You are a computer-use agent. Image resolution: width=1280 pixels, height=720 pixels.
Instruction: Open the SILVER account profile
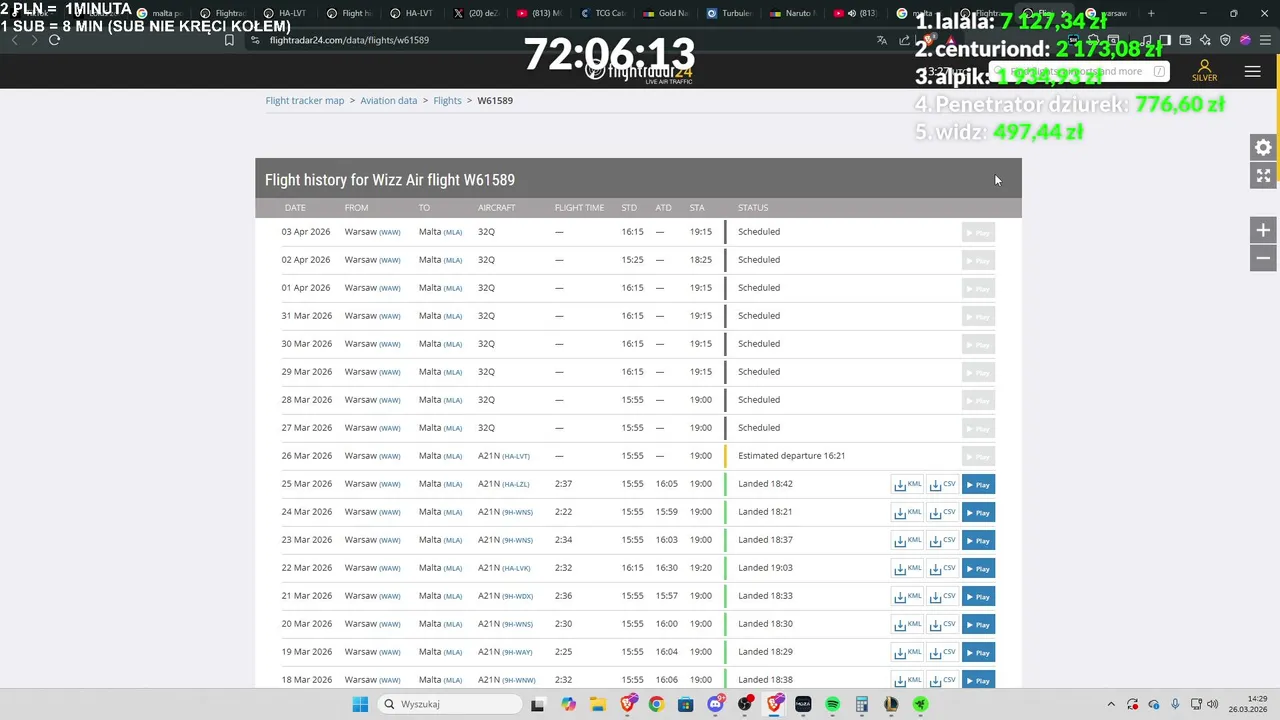[x=1204, y=71]
